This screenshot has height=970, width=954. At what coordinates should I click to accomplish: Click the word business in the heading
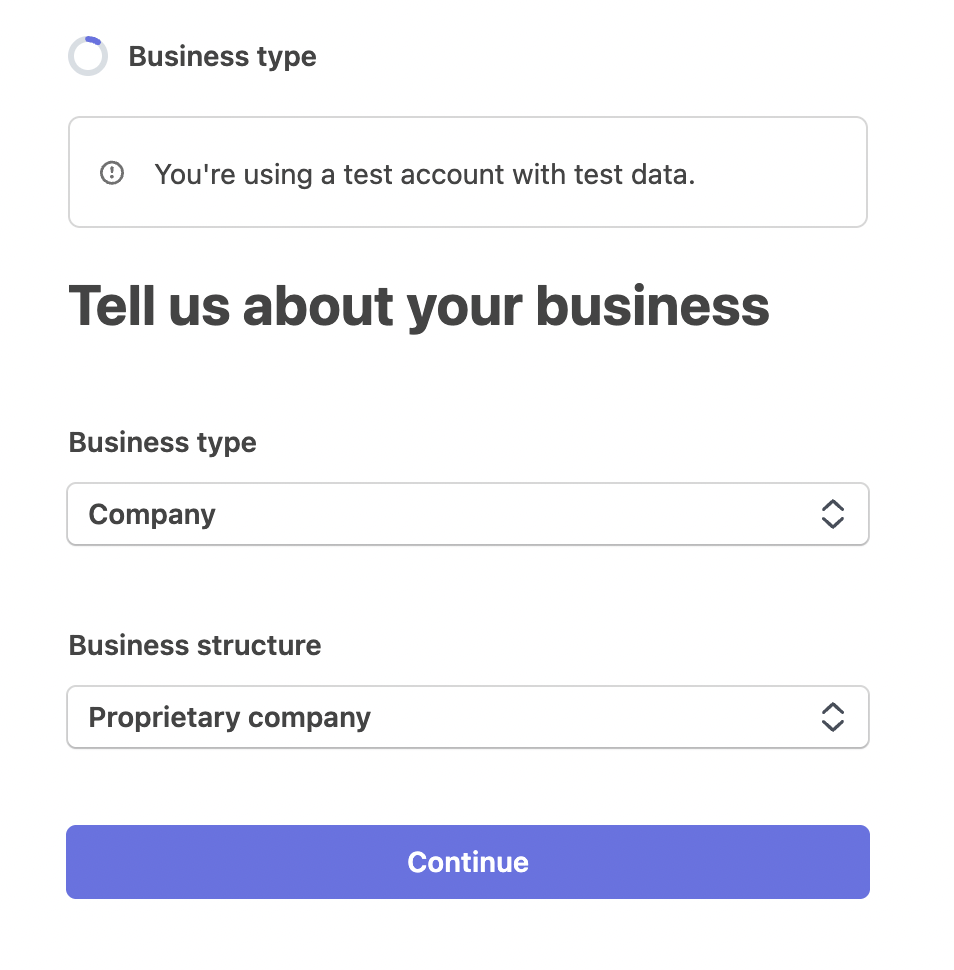tap(652, 306)
